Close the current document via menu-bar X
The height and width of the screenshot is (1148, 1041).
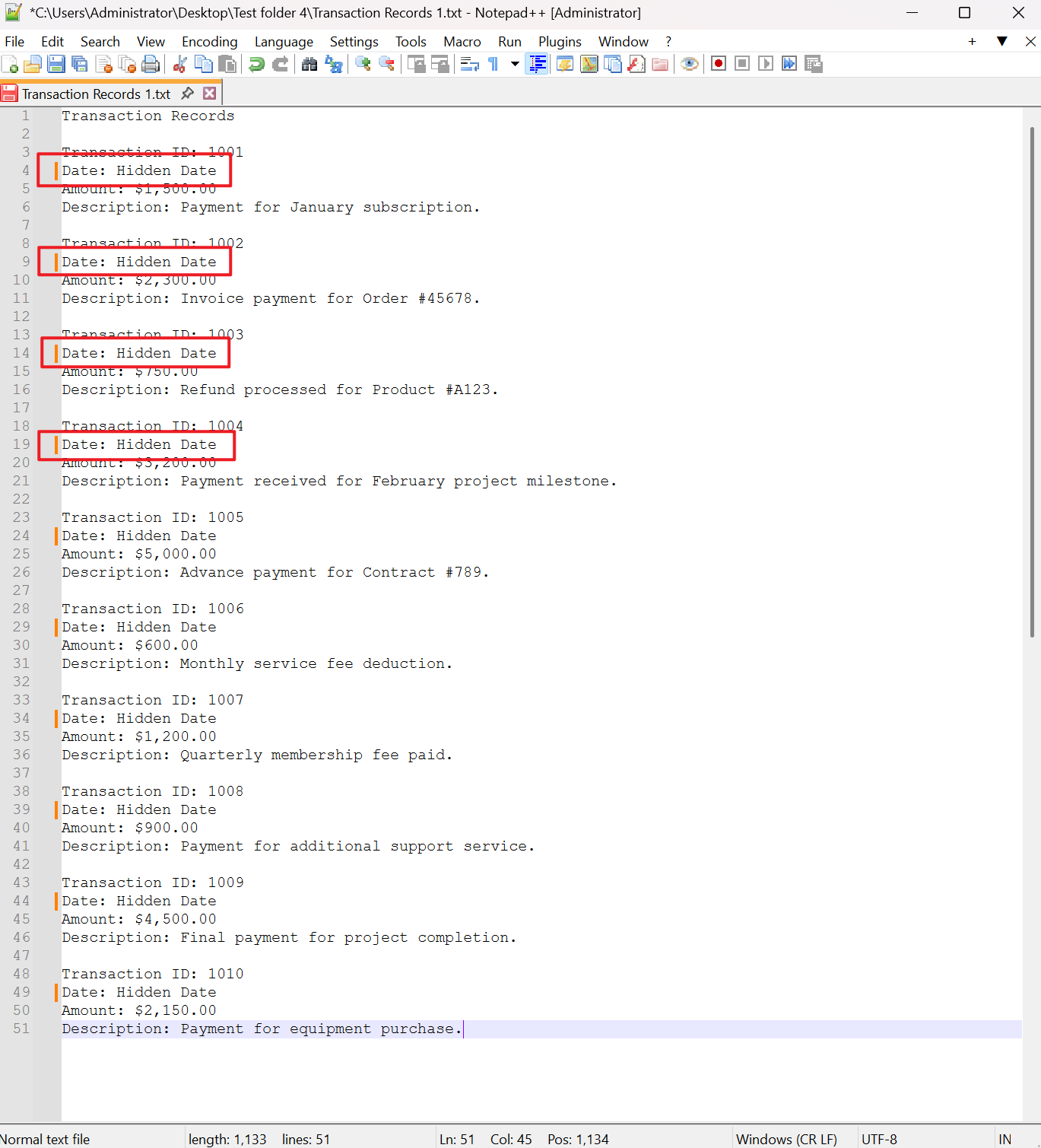coord(1030,42)
